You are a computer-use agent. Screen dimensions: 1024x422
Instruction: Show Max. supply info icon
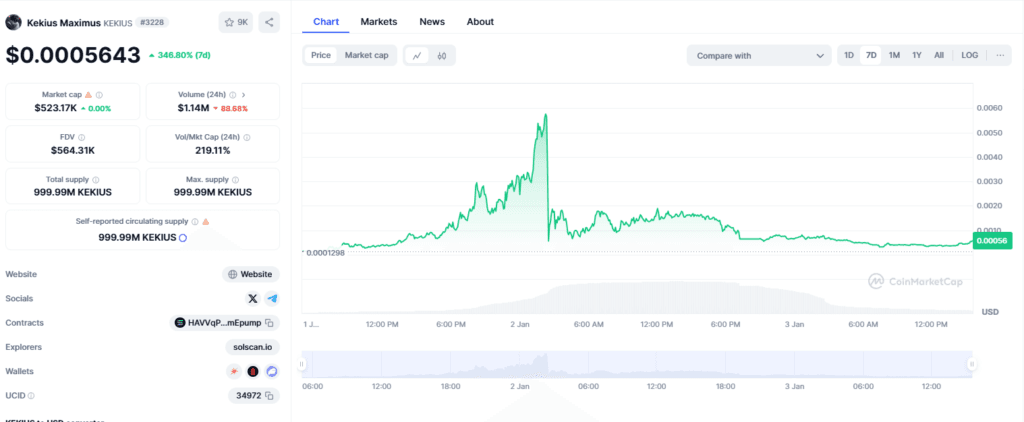pos(236,180)
